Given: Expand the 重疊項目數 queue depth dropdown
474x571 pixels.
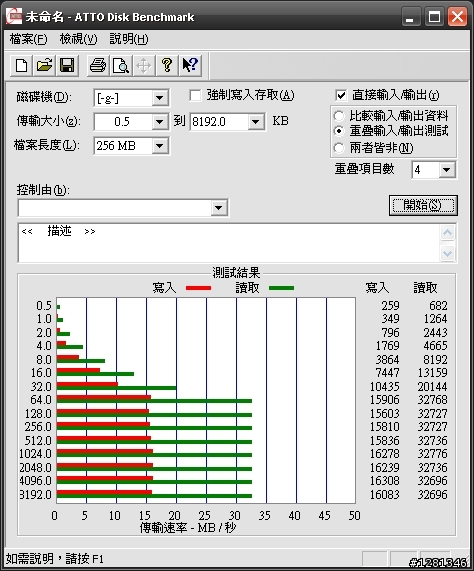Looking at the screenshot, I should click(x=447, y=170).
